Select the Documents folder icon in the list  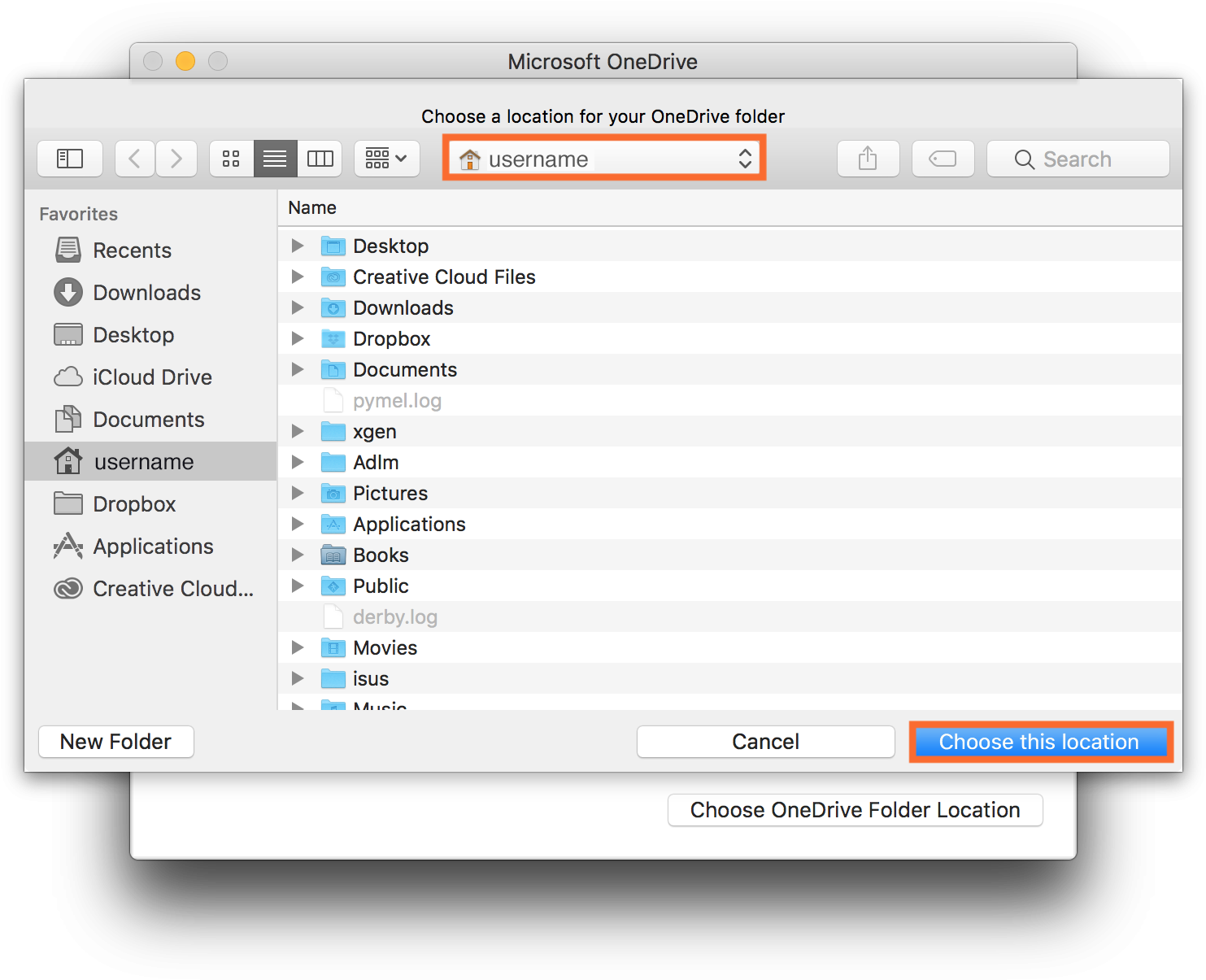coord(333,369)
